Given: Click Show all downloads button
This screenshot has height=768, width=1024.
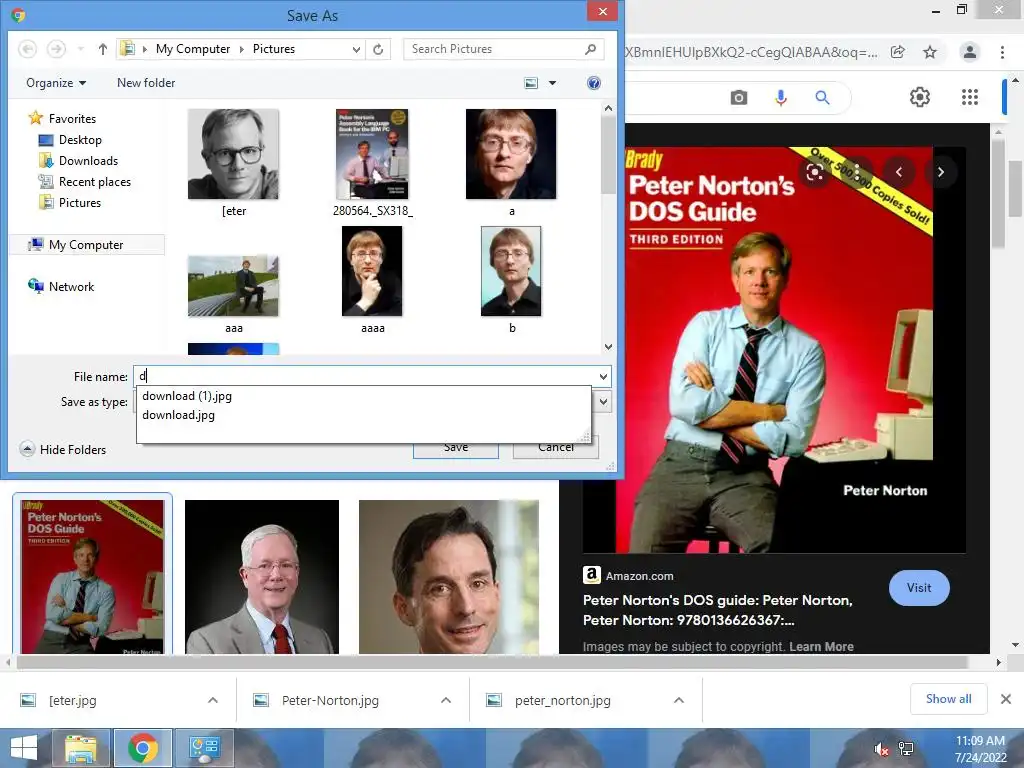Looking at the screenshot, I should coord(948,699).
